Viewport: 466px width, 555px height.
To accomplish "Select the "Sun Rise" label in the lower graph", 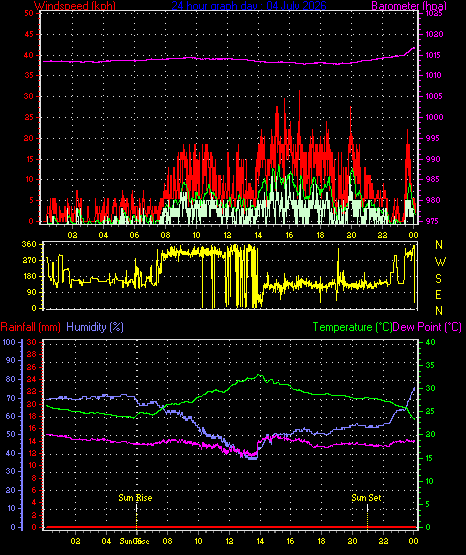I will [135, 498].
